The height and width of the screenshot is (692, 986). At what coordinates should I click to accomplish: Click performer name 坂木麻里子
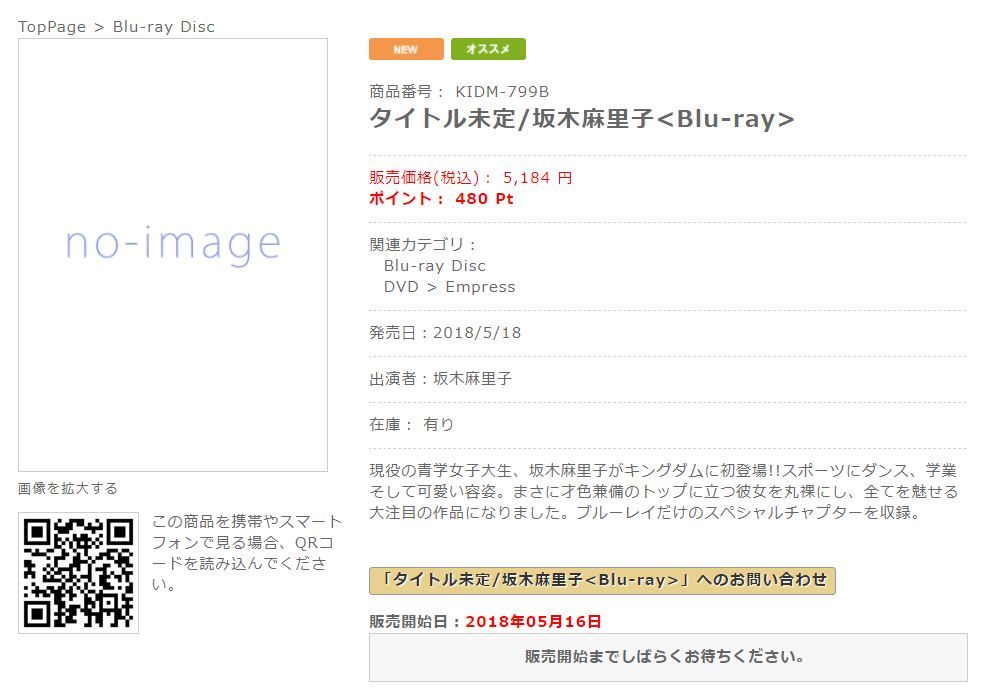click(x=472, y=379)
